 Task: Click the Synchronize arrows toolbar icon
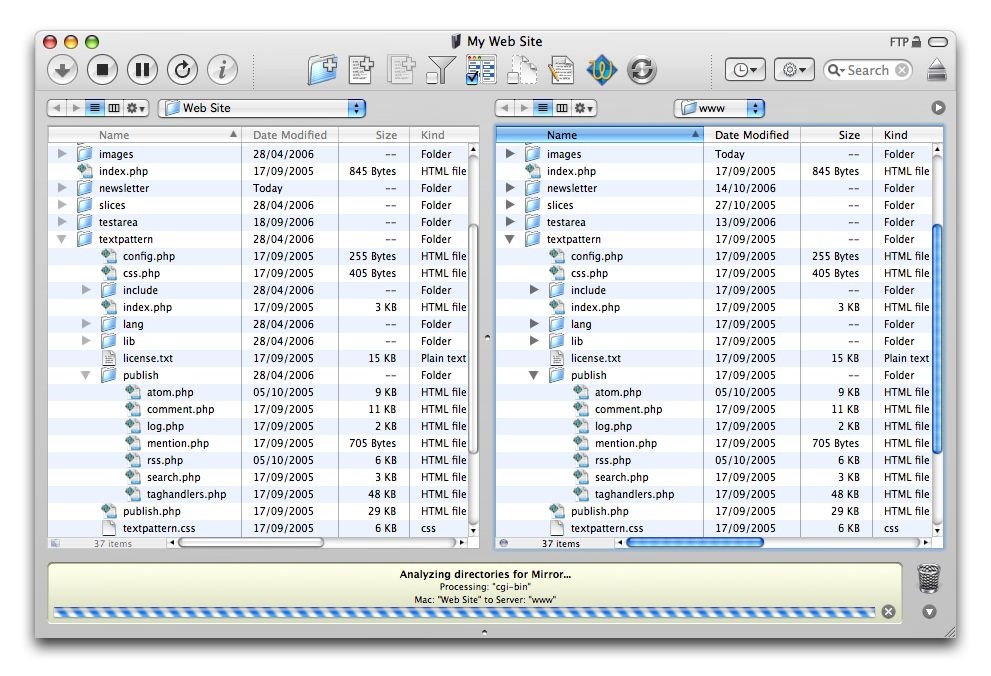click(642, 69)
